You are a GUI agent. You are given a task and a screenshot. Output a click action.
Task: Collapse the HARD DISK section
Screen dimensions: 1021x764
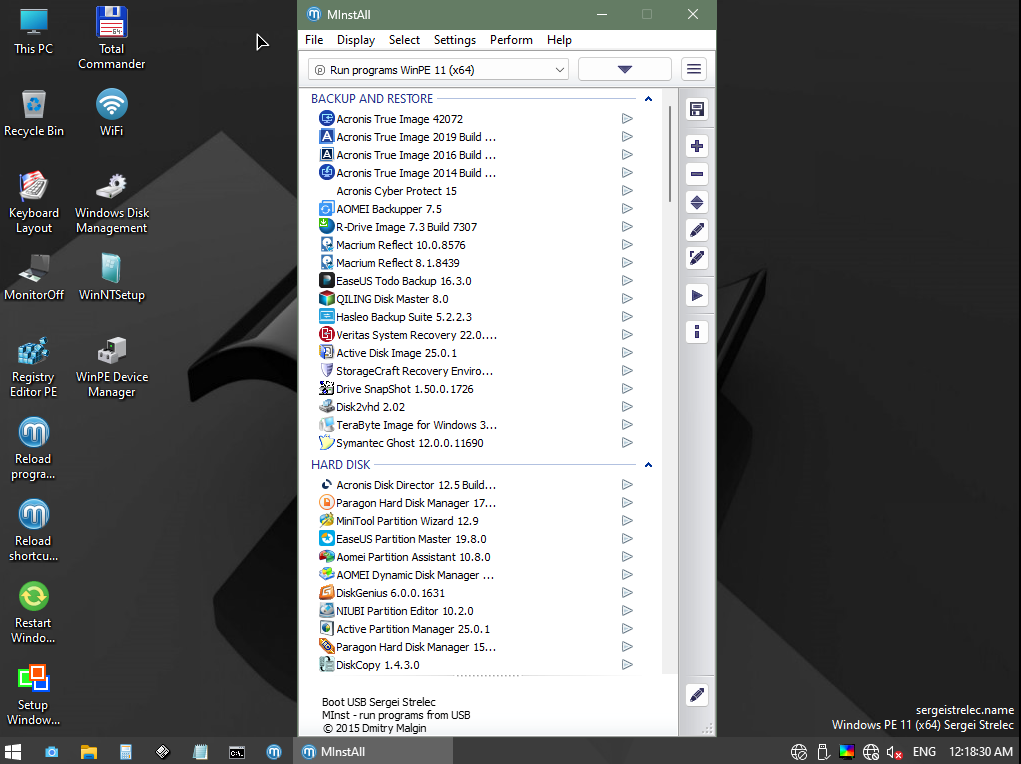648,465
